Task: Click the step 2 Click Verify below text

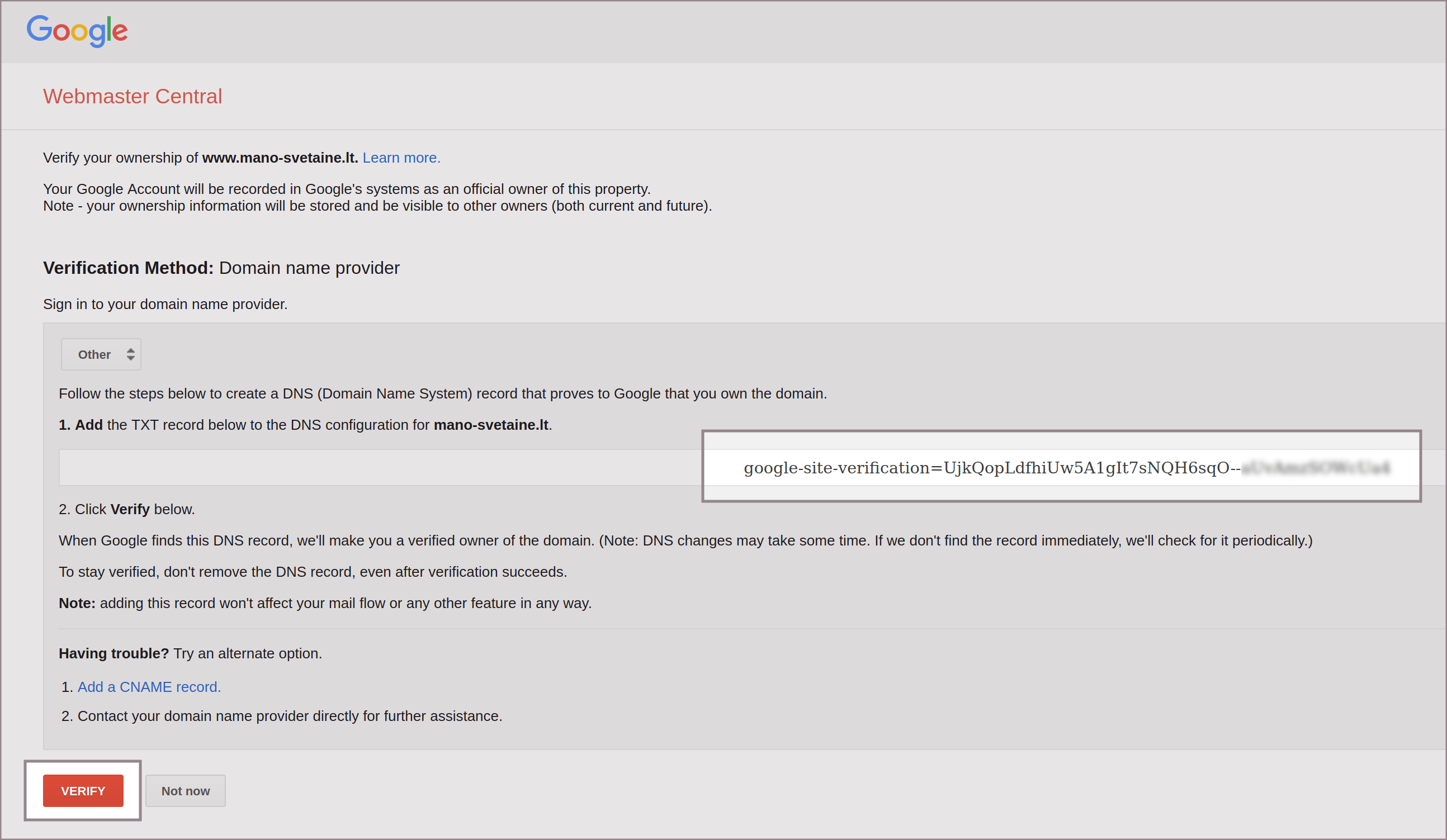Action: tap(127, 510)
